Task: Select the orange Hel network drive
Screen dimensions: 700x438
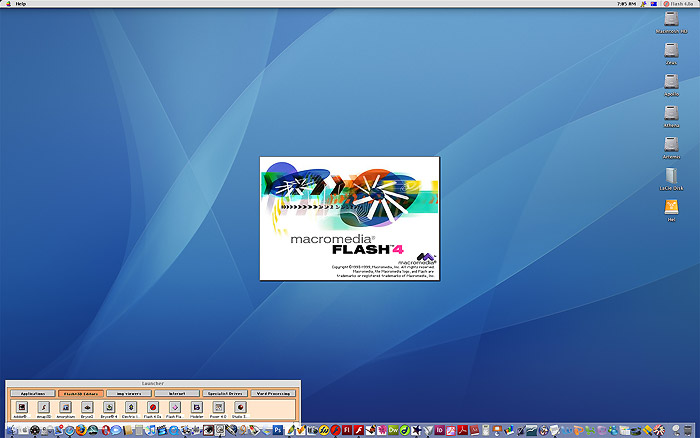Action: (x=671, y=207)
